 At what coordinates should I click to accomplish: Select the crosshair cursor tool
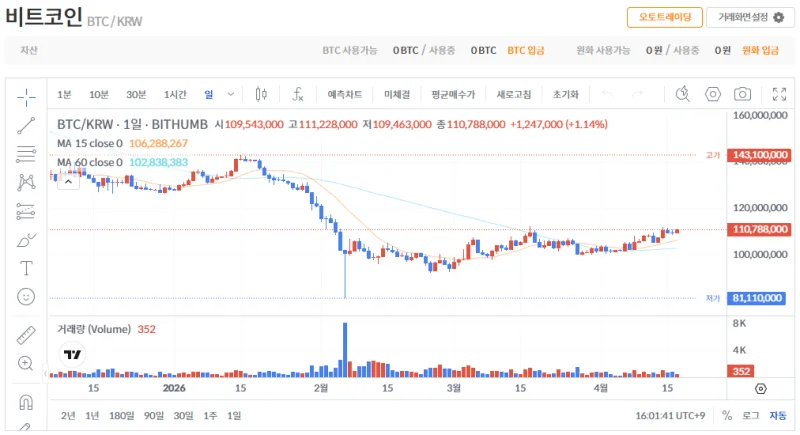(x=26, y=96)
